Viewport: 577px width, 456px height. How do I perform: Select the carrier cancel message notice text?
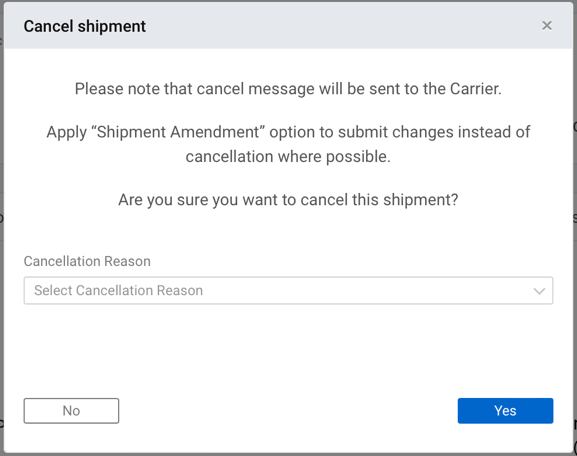coord(288,89)
